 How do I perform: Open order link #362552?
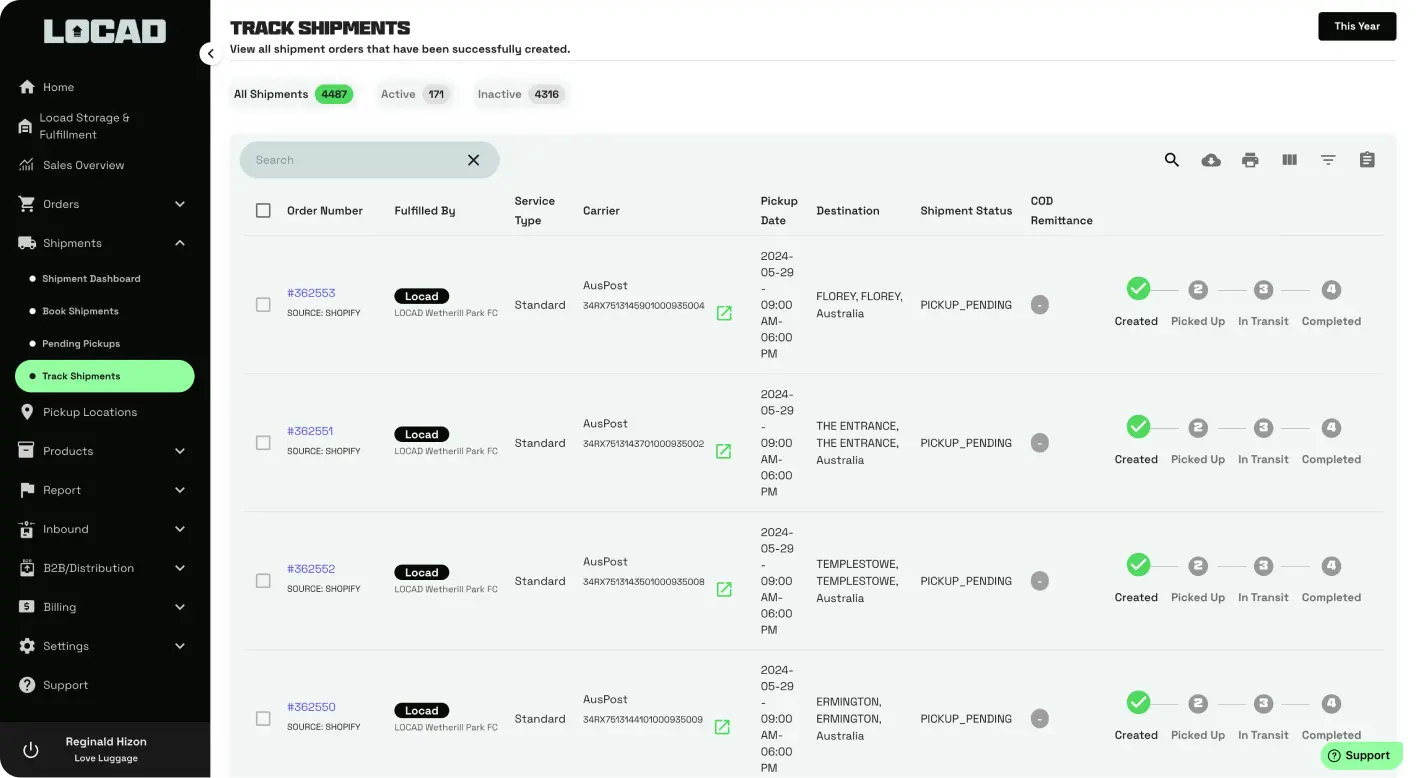[311, 569]
